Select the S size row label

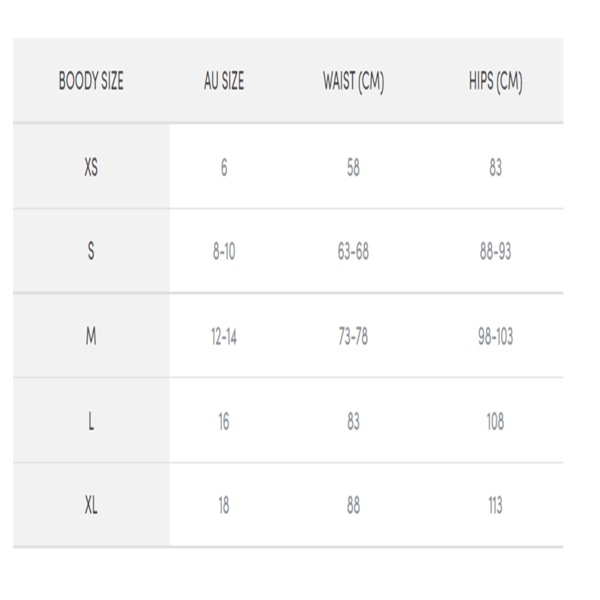91,251
